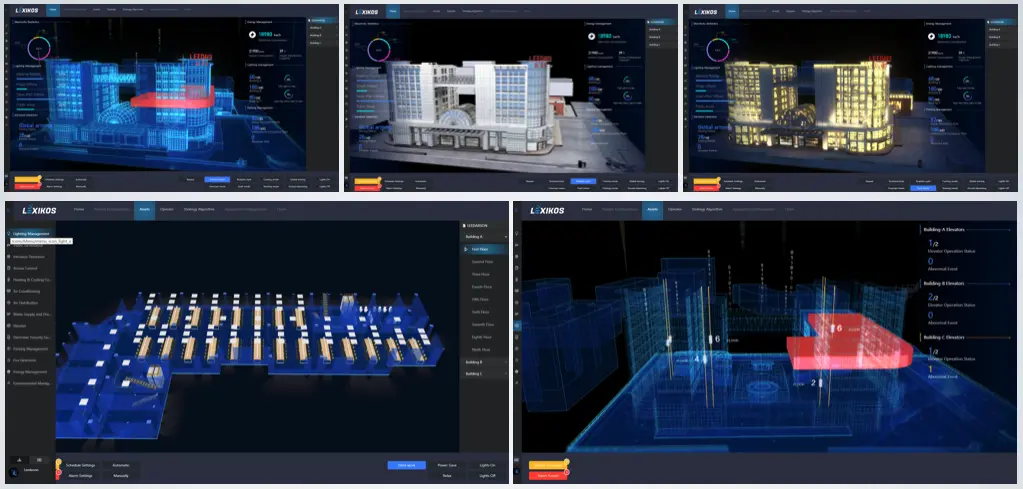
Task: Click Intrusion Detection icon in floor-plan sidebar
Action: (x=8, y=257)
